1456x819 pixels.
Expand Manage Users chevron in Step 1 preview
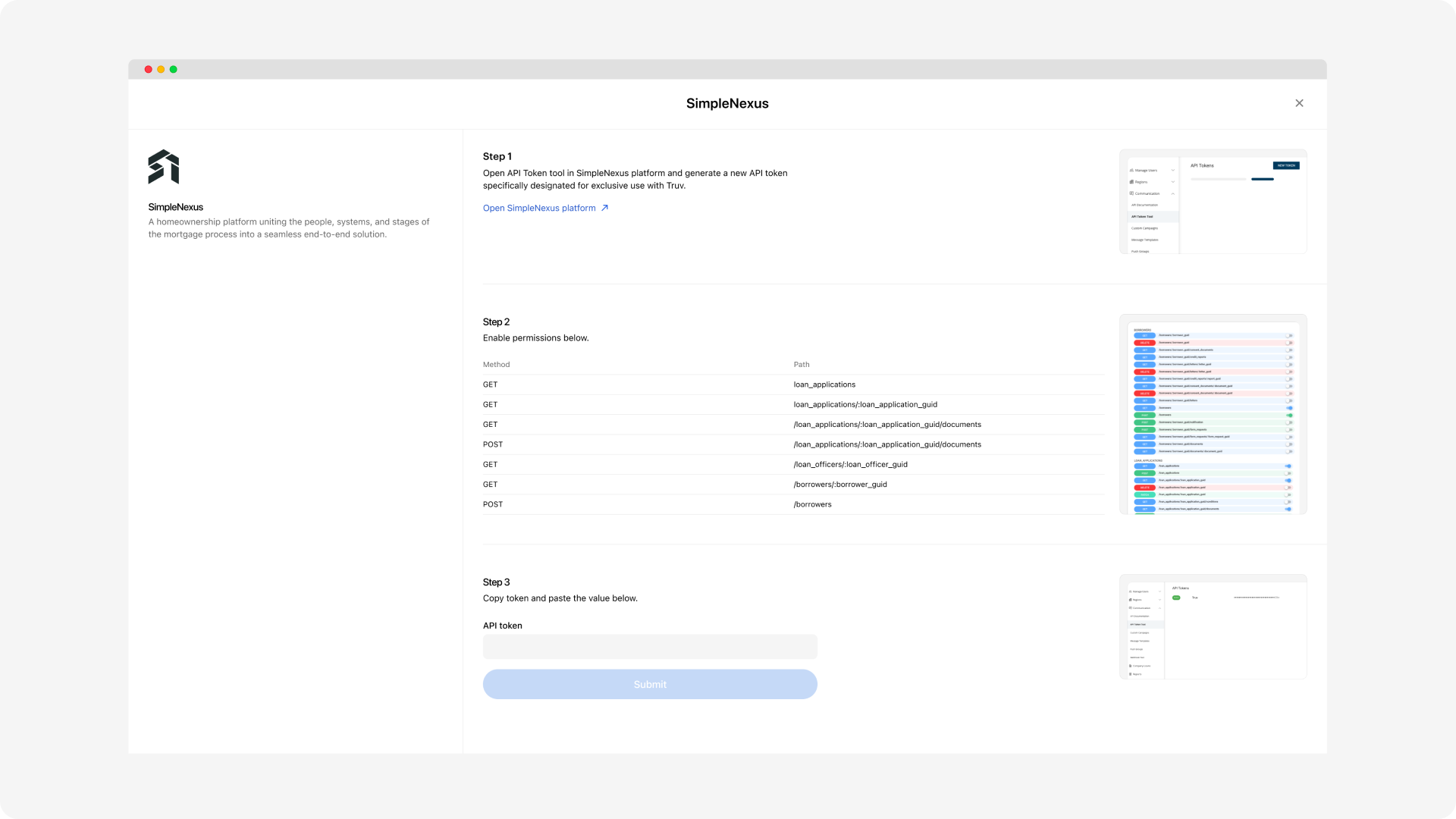(x=1172, y=171)
